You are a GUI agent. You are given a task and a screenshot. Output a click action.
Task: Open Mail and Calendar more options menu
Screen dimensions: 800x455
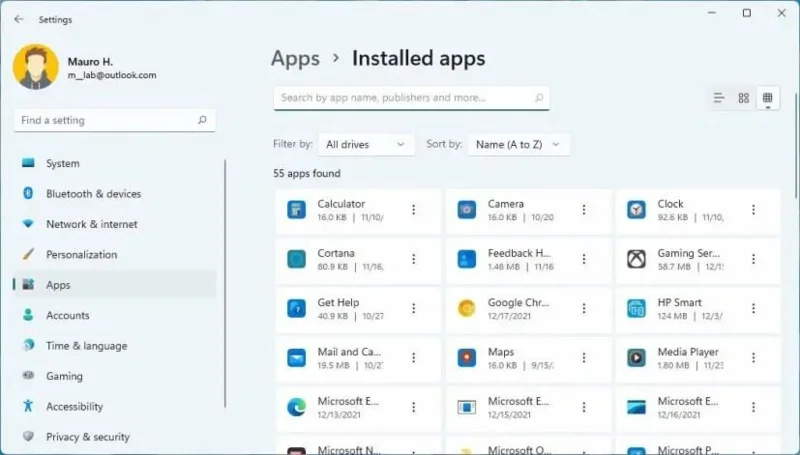[414, 358]
